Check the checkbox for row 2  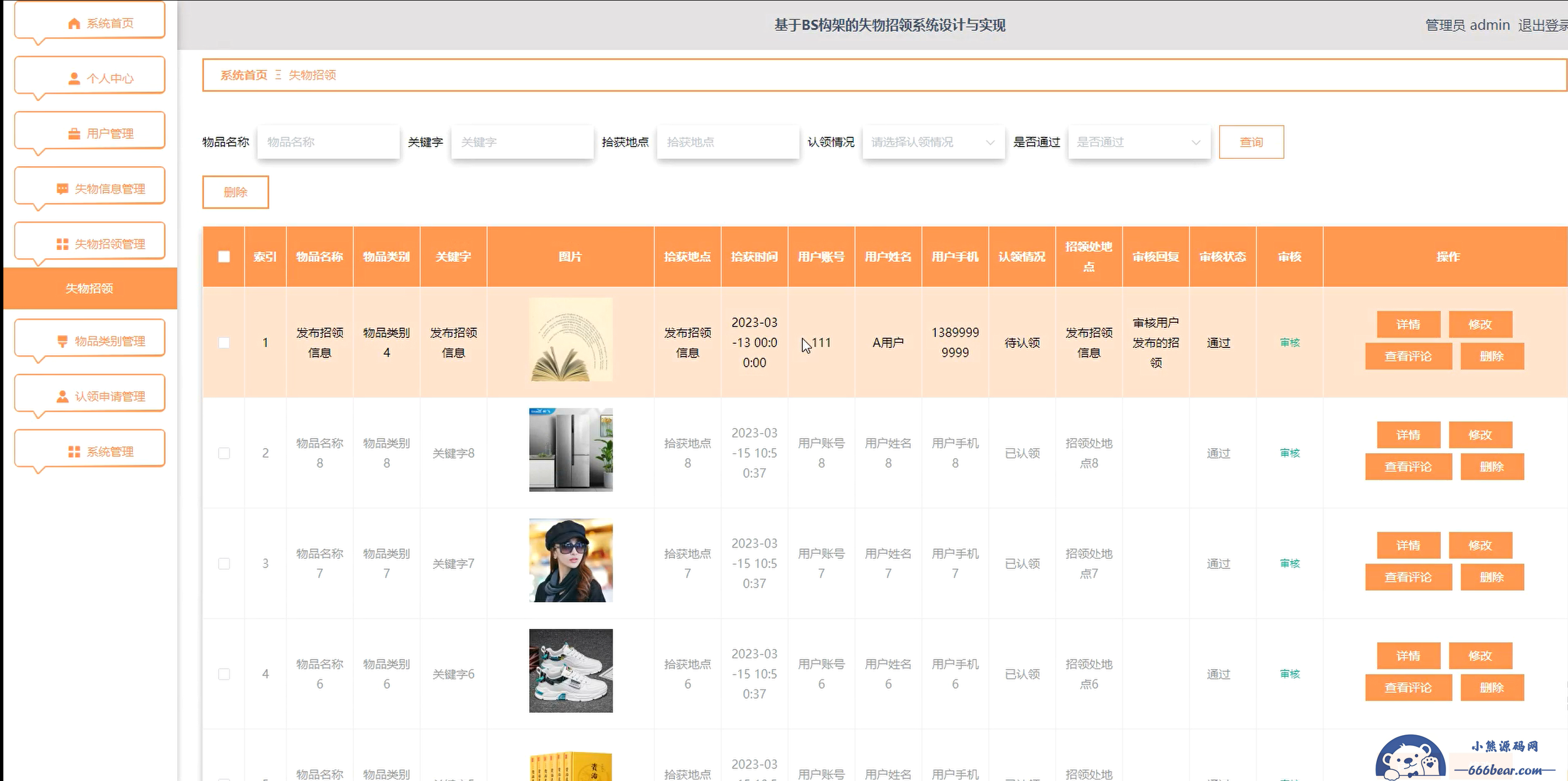pyautogui.click(x=224, y=453)
